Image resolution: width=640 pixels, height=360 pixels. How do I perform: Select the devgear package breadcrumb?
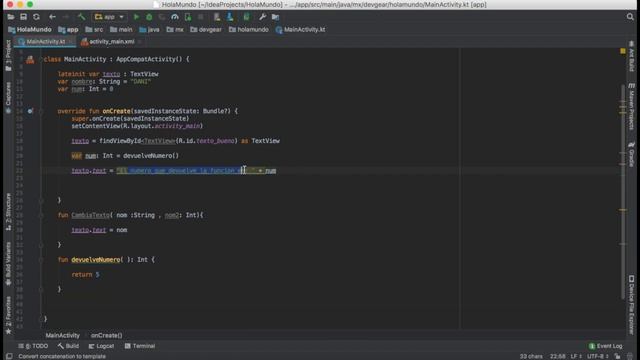coord(206,29)
